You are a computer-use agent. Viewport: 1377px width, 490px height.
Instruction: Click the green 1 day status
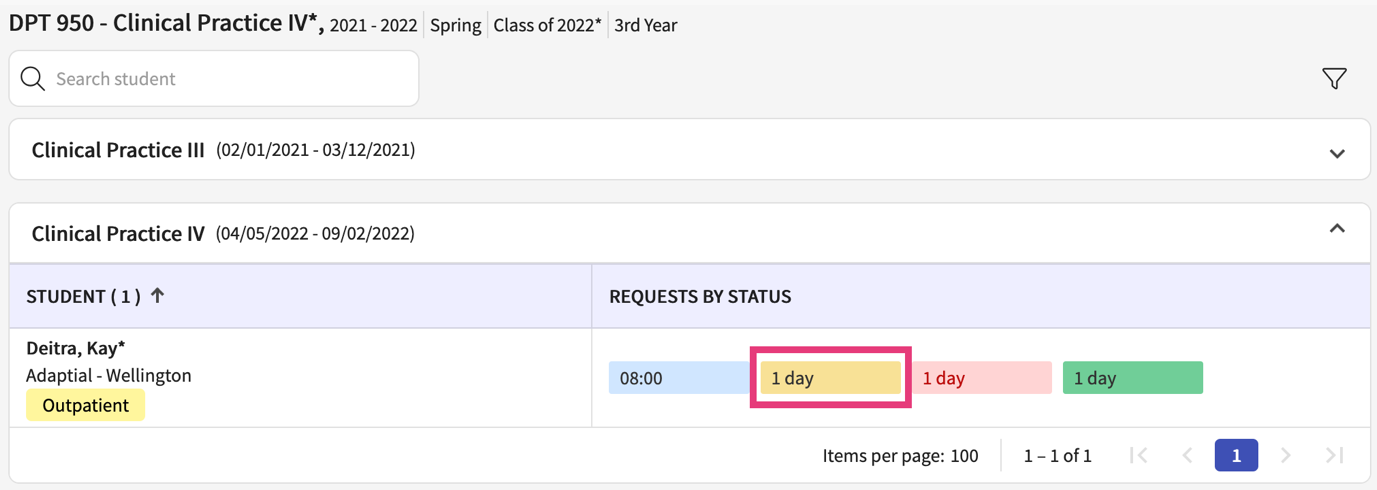[x=1132, y=378]
